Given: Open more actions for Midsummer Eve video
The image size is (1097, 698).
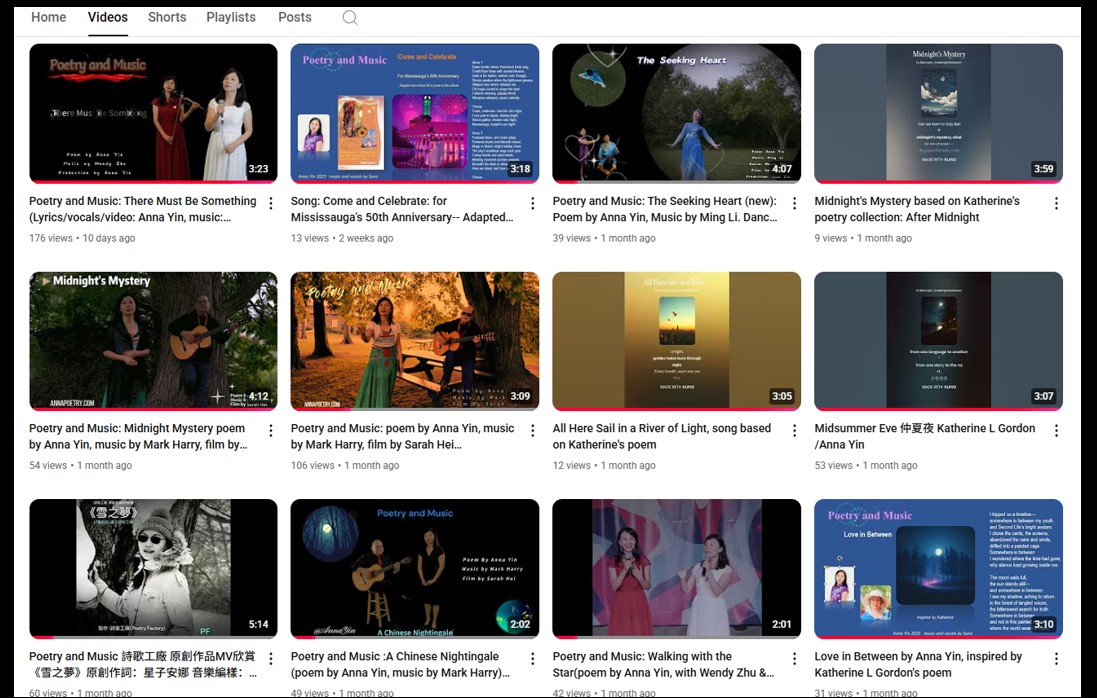Looking at the screenshot, I should 1056,431.
